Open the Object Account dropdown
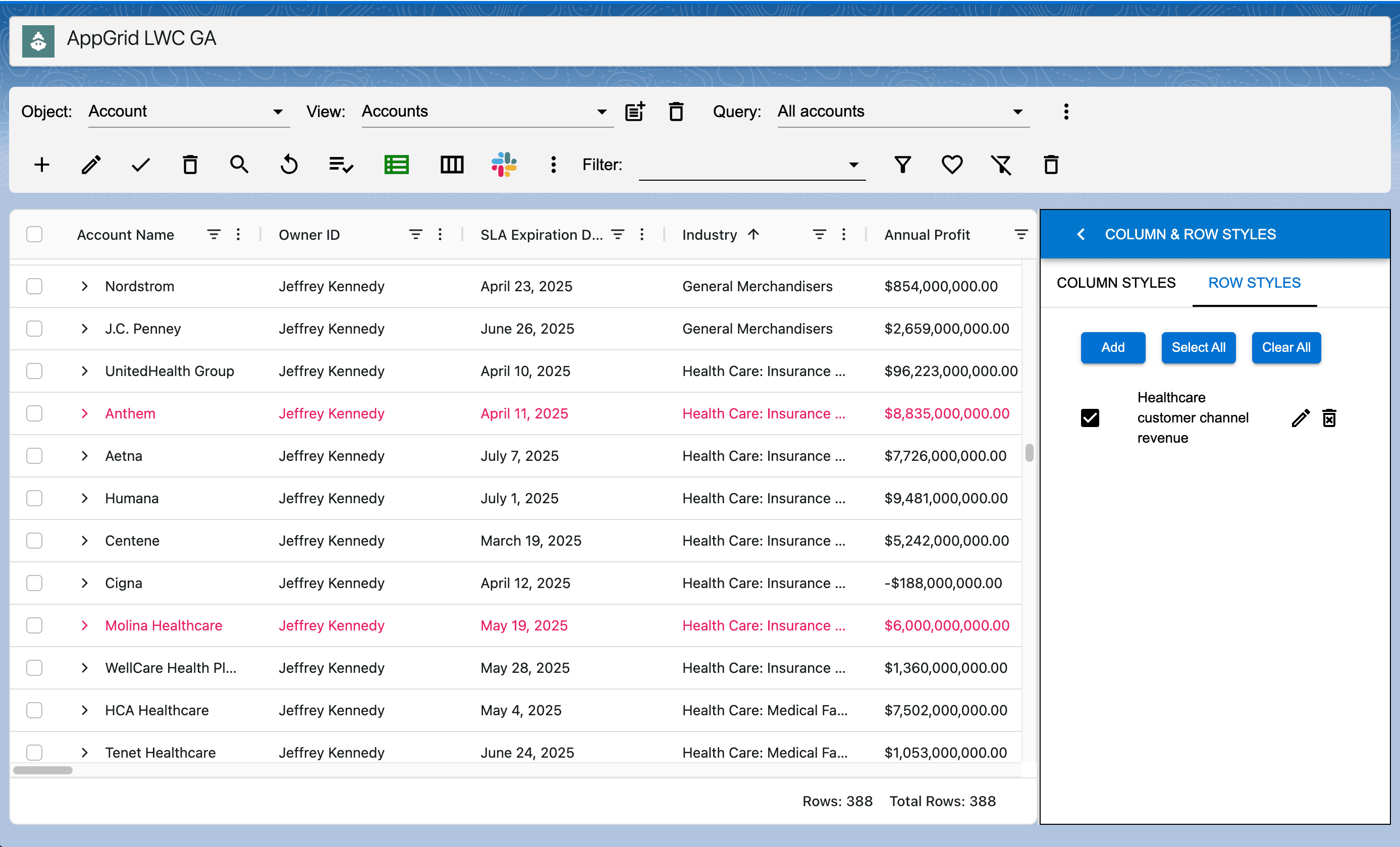1400x847 pixels. [188, 112]
